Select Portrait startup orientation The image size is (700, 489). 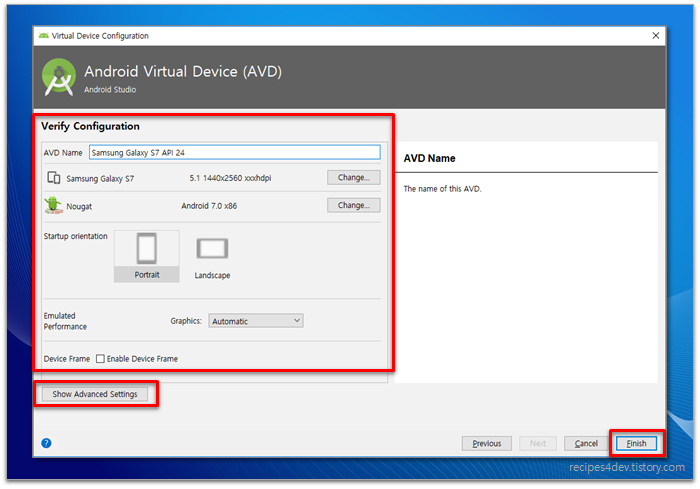[x=147, y=256]
